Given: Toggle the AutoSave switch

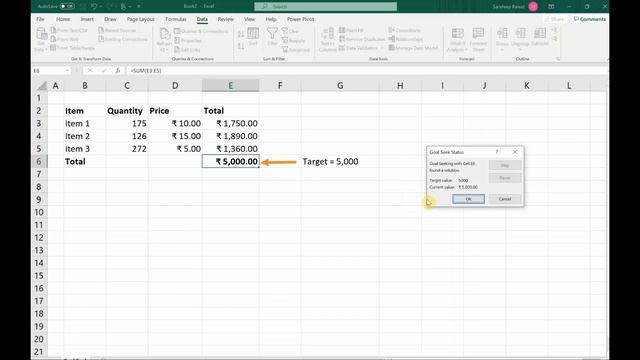Looking at the screenshot, I should coord(67,7).
